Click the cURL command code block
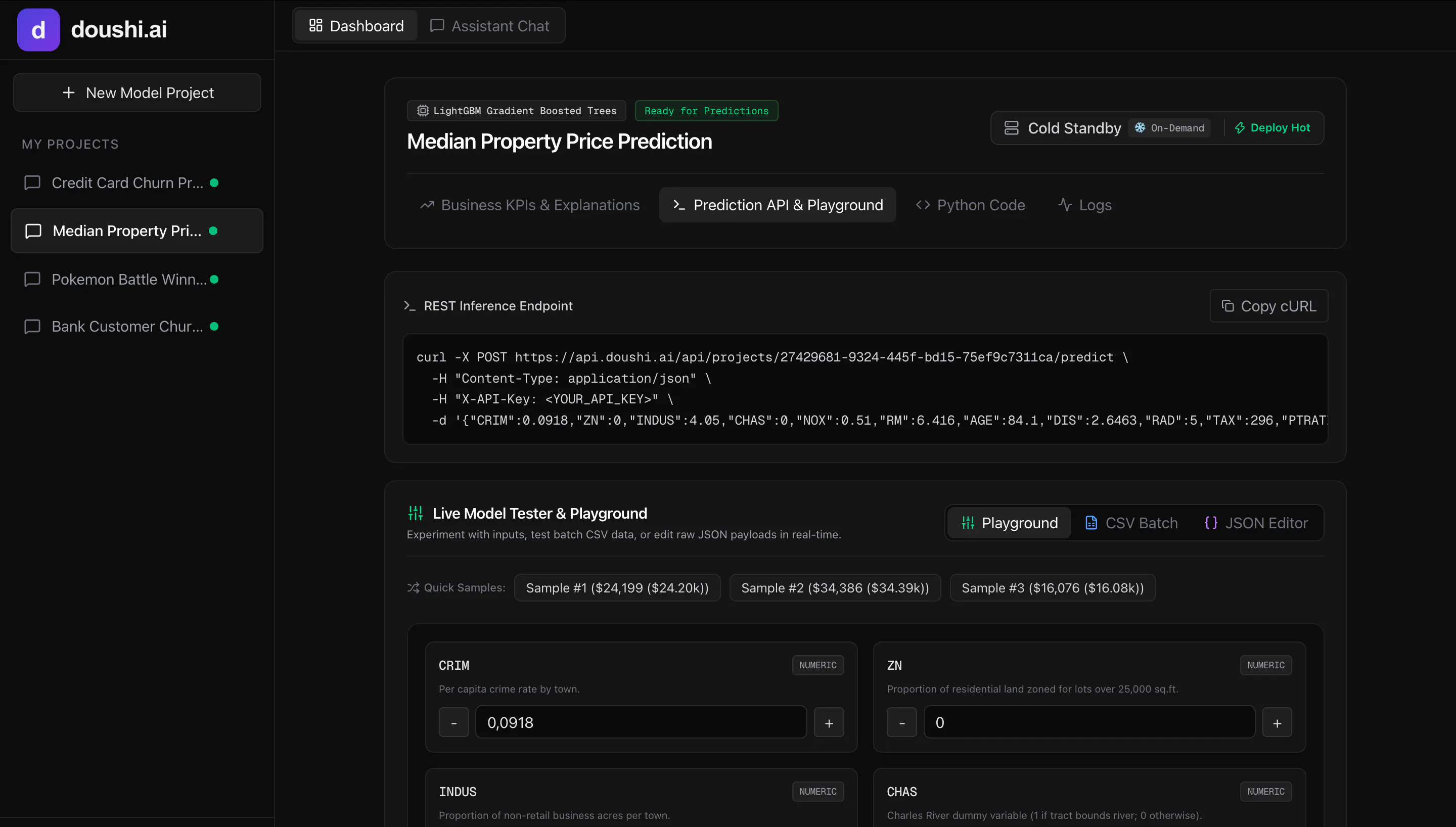 coord(865,389)
